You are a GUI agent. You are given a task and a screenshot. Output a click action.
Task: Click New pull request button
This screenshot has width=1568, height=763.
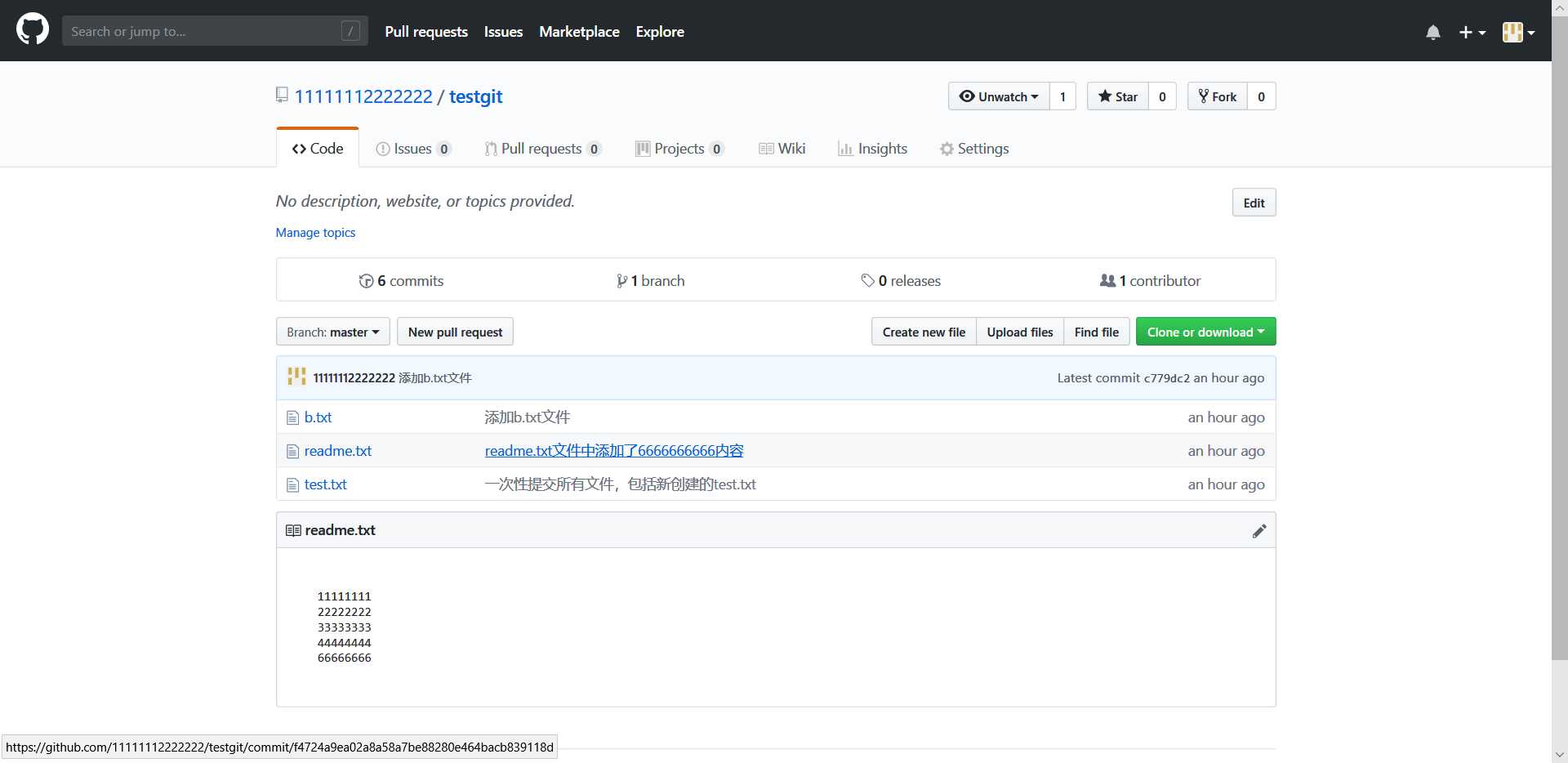[455, 332]
